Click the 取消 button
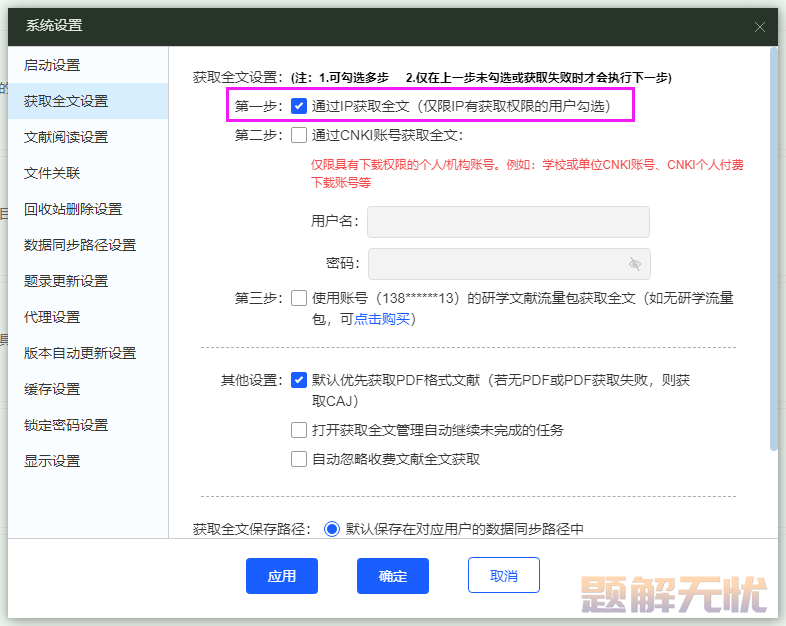This screenshot has height=626, width=786. click(504, 576)
